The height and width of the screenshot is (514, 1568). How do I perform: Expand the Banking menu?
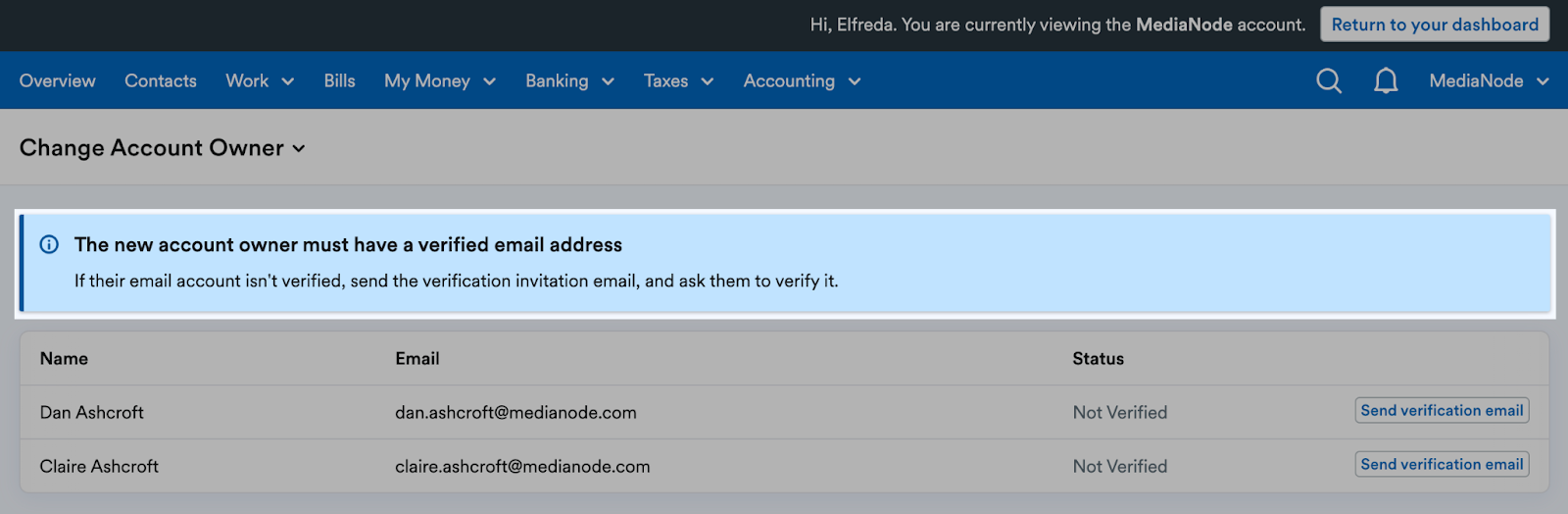569,80
